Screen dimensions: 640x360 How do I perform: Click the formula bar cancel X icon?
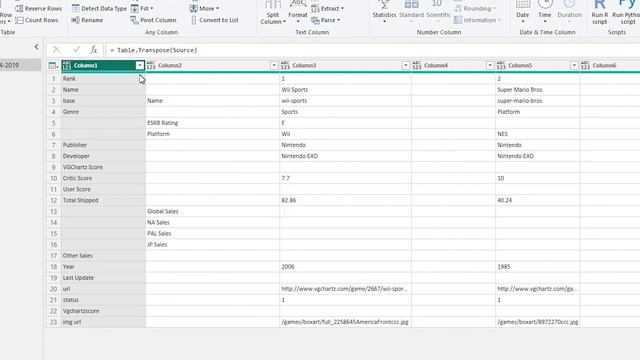tap(56, 50)
